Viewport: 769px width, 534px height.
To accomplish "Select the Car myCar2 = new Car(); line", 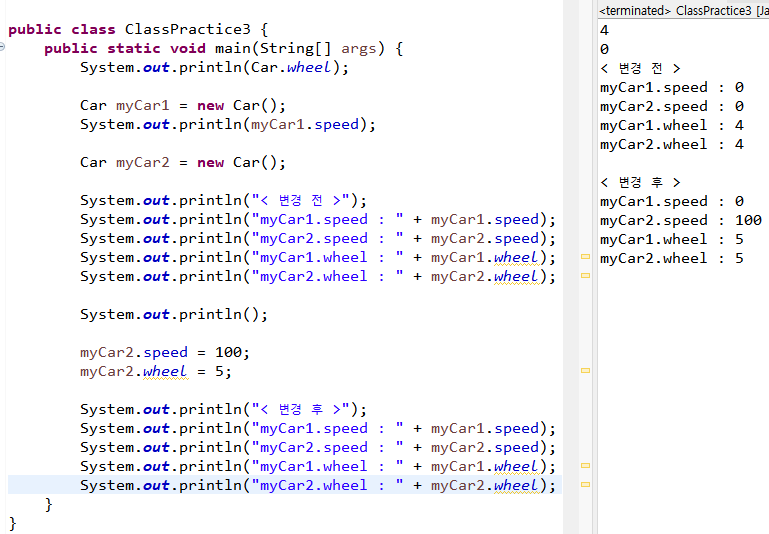I will (183, 162).
